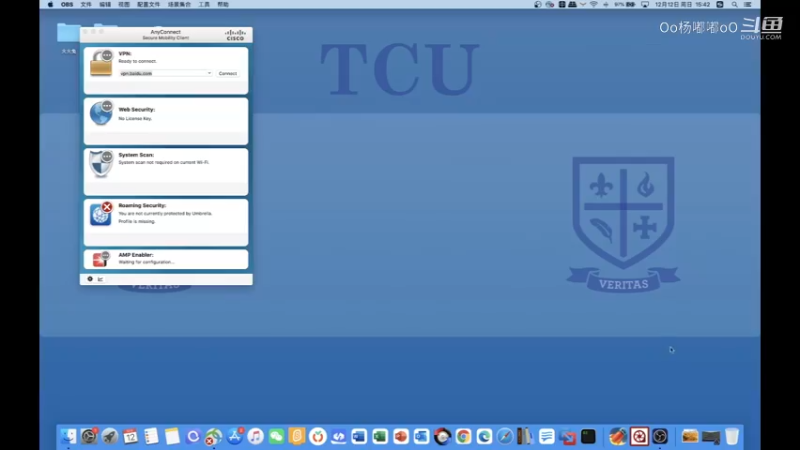Open Microsoft Edge from the Dock

pyautogui.click(x=484, y=436)
